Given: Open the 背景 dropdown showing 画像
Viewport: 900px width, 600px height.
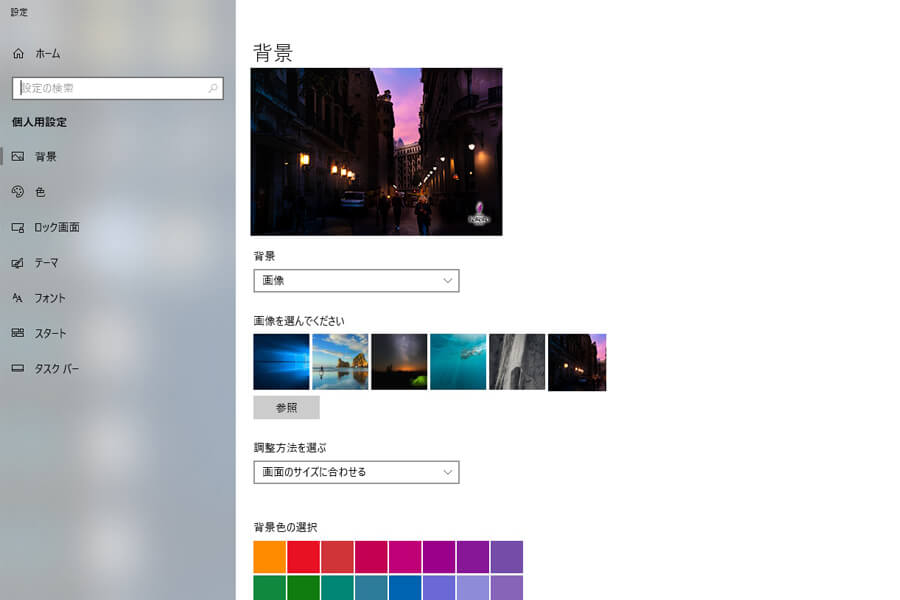Looking at the screenshot, I should (x=356, y=281).
